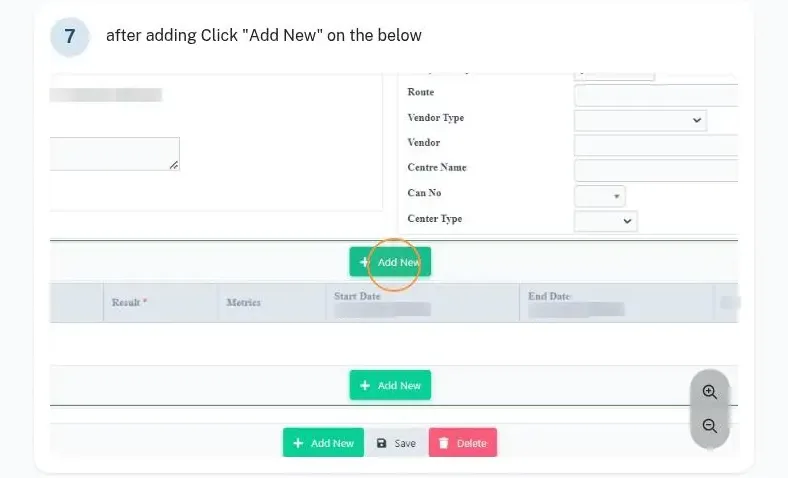Click the zoom in magnifier icon

[710, 392]
